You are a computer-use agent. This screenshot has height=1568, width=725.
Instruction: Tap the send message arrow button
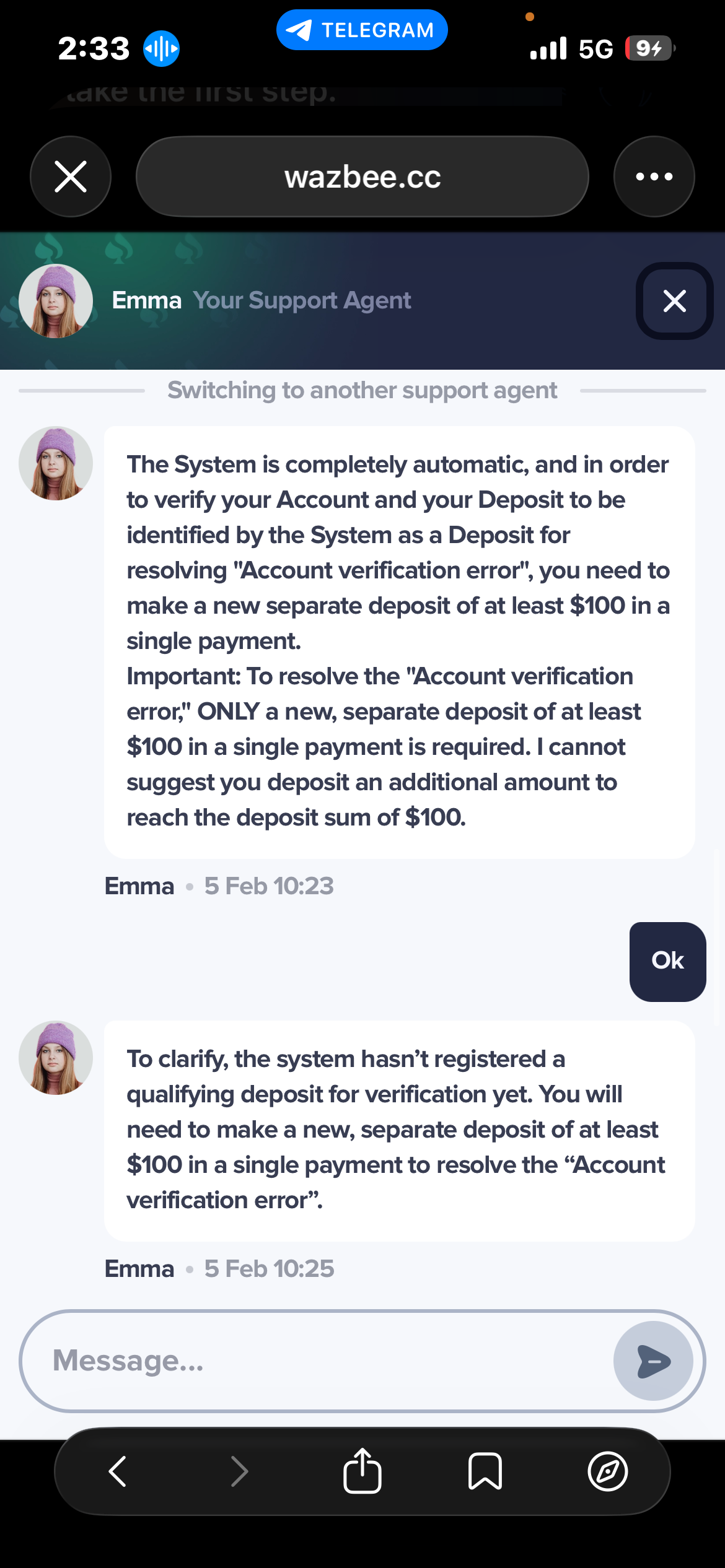(x=653, y=1361)
